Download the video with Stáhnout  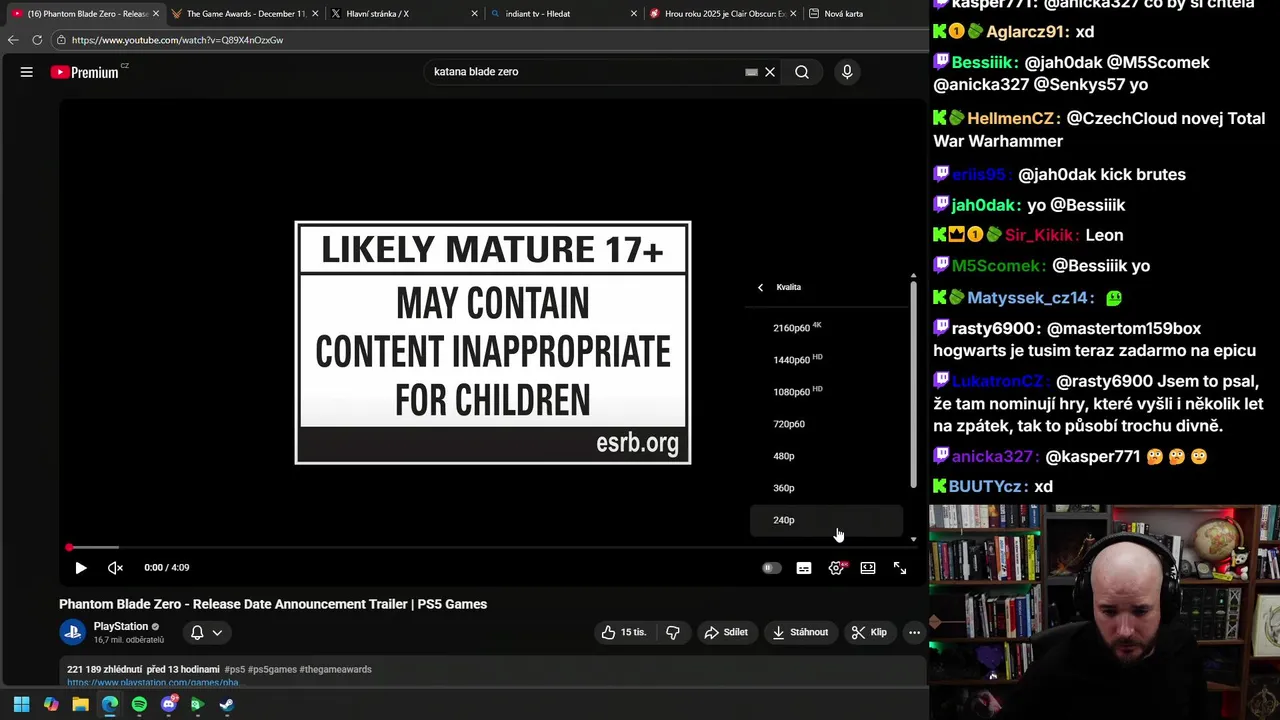click(x=800, y=632)
